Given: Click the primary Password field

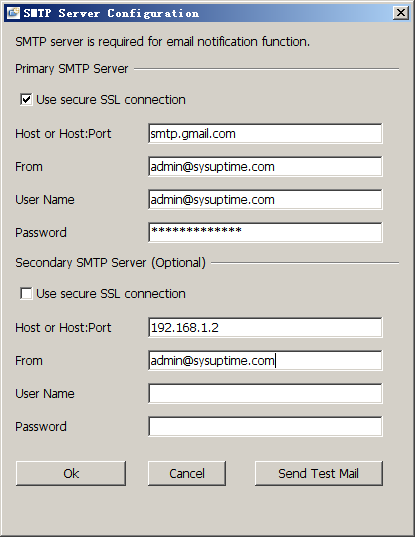Looking at the screenshot, I should tap(265, 232).
